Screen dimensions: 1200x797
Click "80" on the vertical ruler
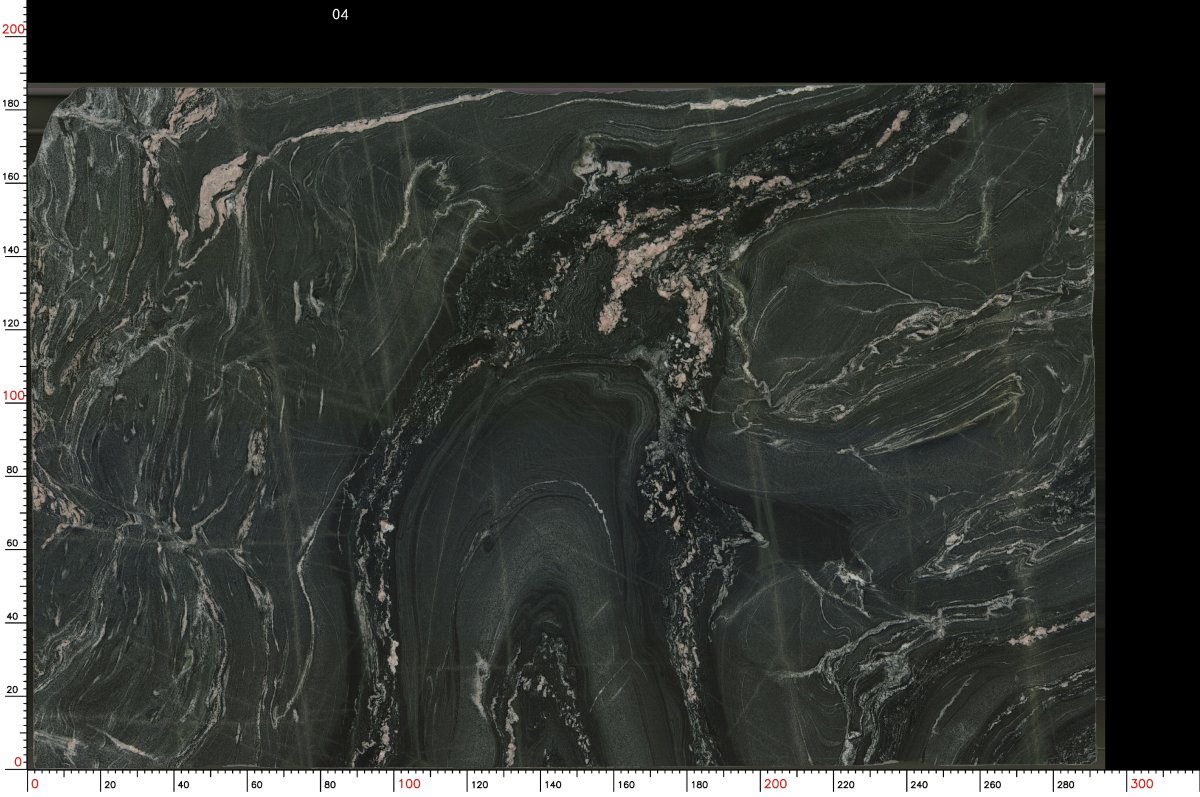coord(15,470)
